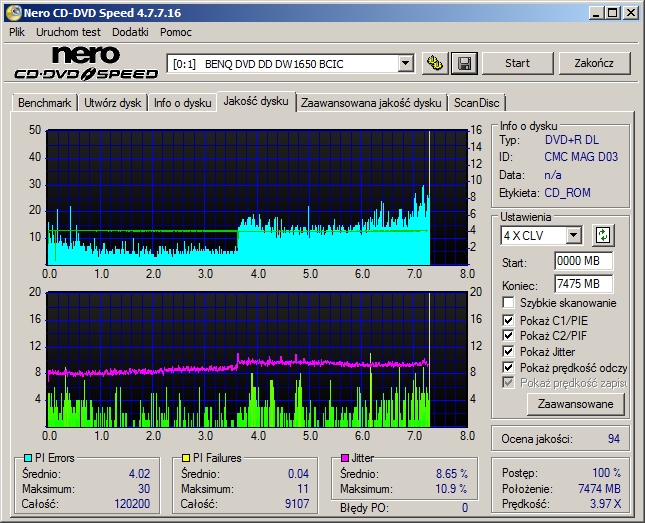The image size is (645, 523).
Task: Uncheck Pokaż Jitter checkbox
Action: [x=508, y=351]
